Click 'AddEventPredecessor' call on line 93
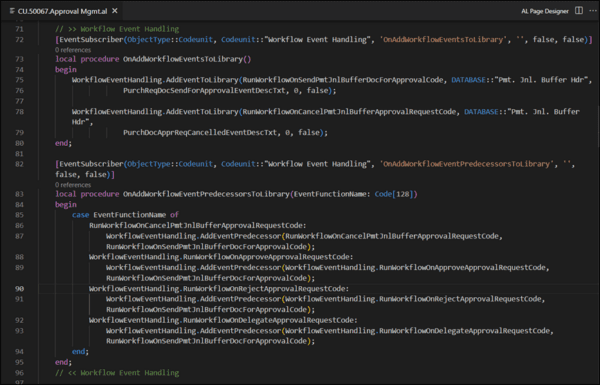 (x=240, y=331)
